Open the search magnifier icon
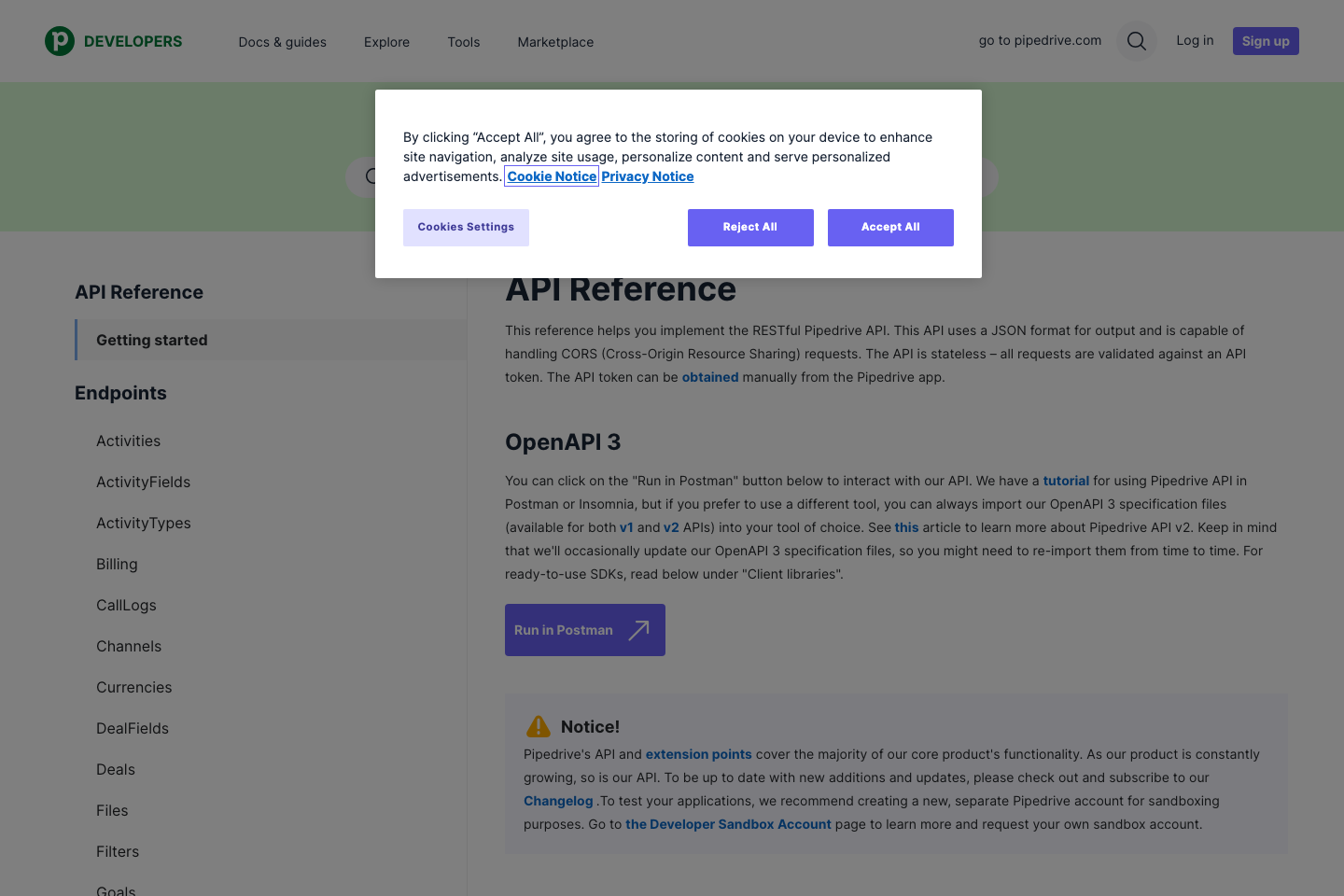 pyautogui.click(x=1136, y=41)
